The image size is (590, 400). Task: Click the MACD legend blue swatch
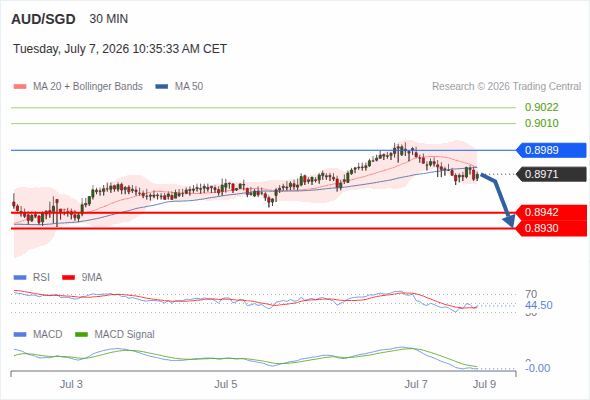tap(20, 335)
